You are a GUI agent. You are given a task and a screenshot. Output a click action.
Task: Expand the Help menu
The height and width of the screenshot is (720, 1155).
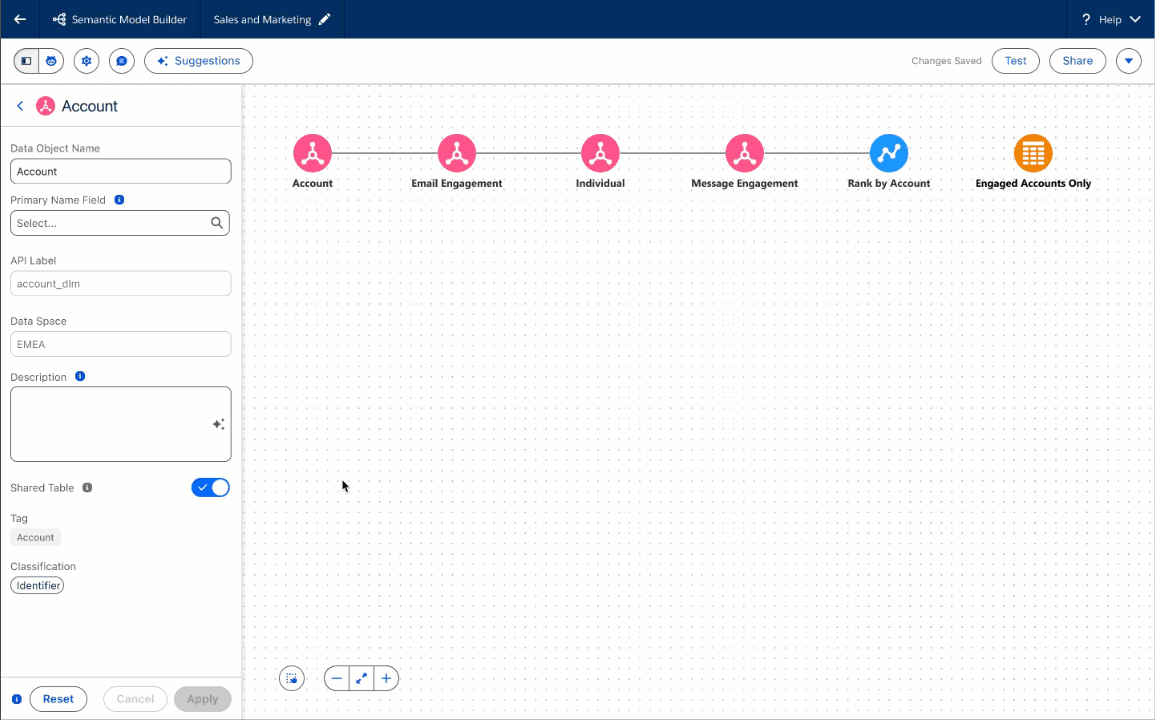coord(1110,20)
